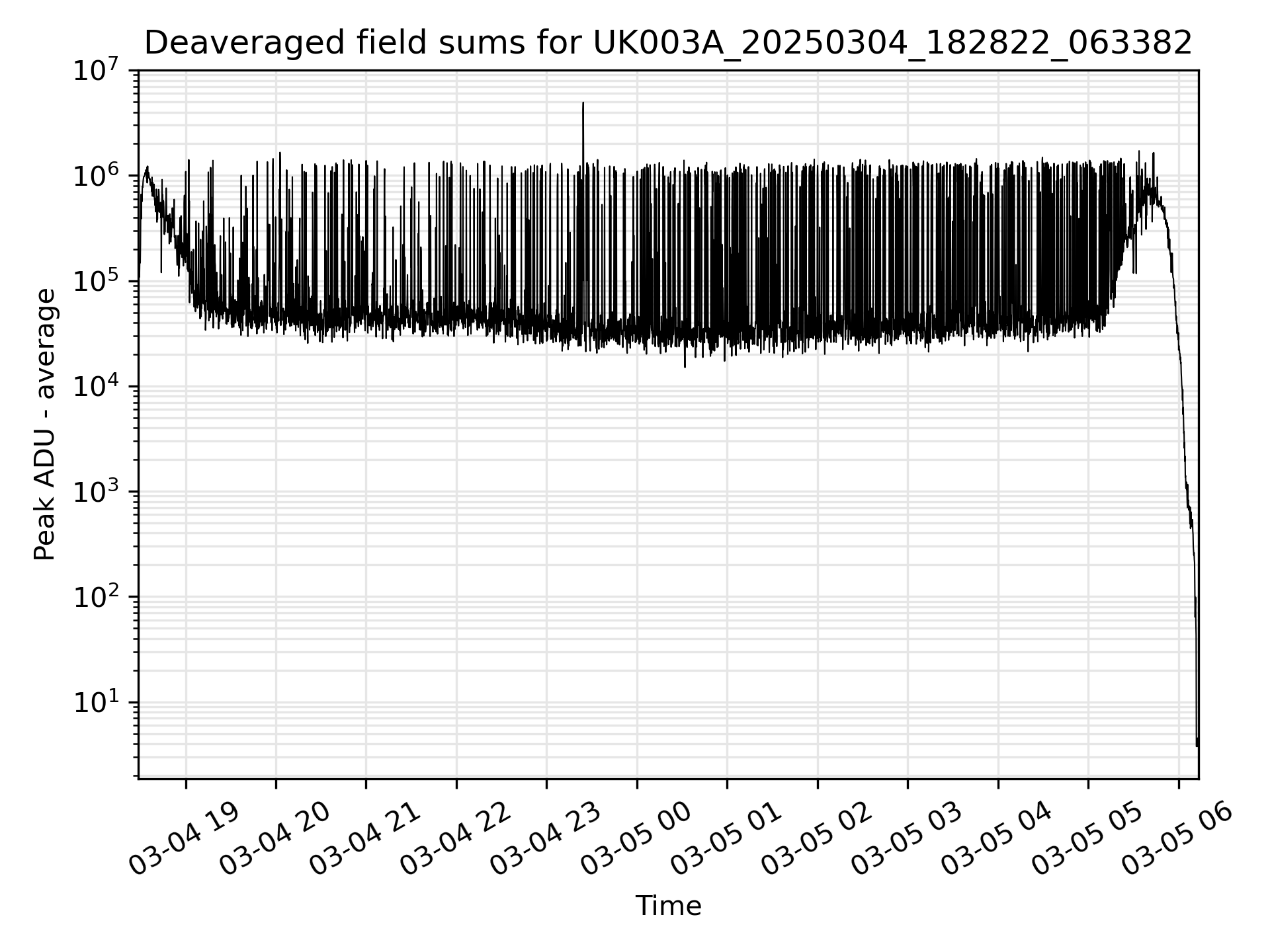This screenshot has width=1270, height=952.
Task: Click the x-axis label 'Time'
Action: click(x=668, y=906)
